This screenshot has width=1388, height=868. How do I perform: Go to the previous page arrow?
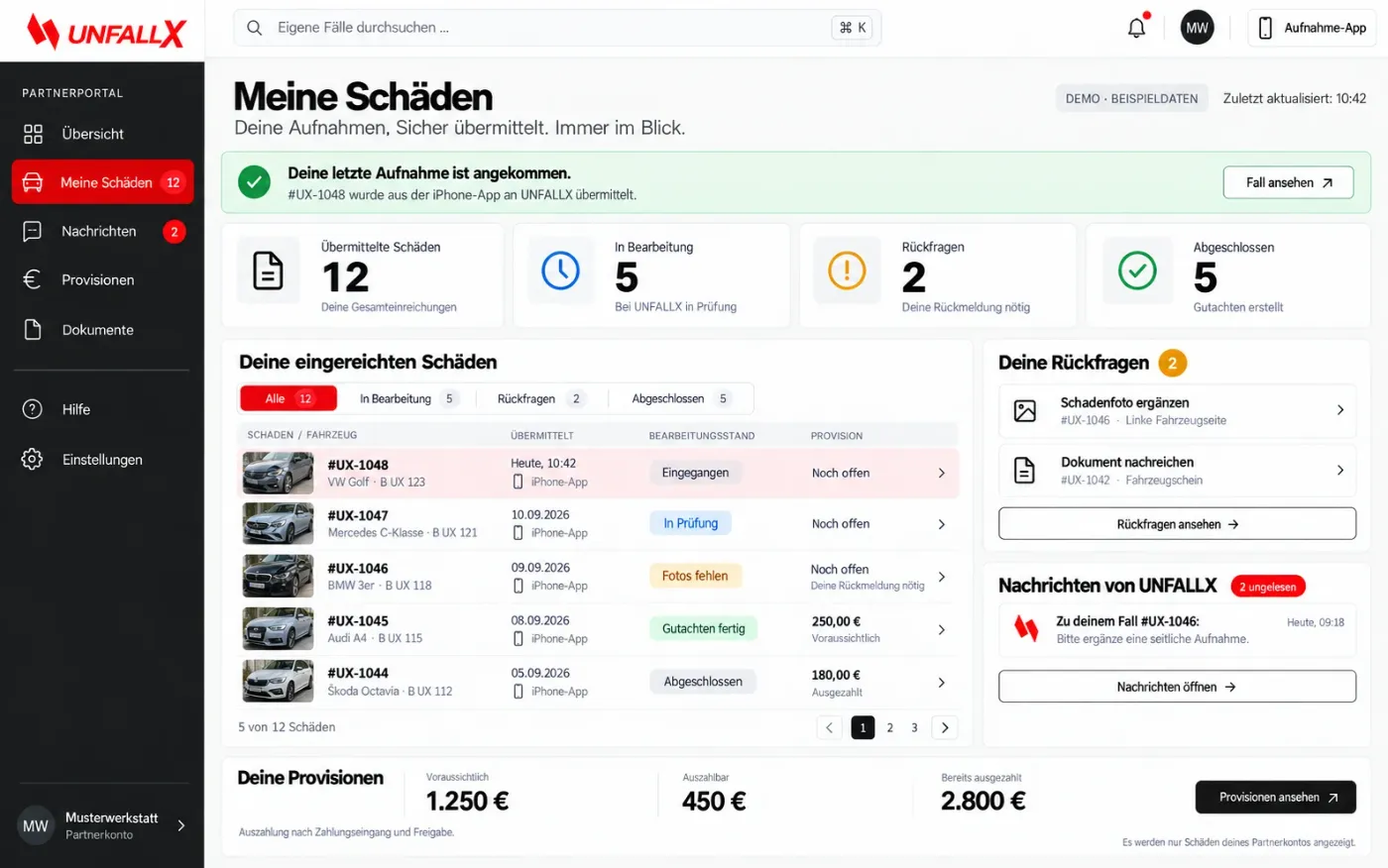pyautogui.click(x=830, y=727)
